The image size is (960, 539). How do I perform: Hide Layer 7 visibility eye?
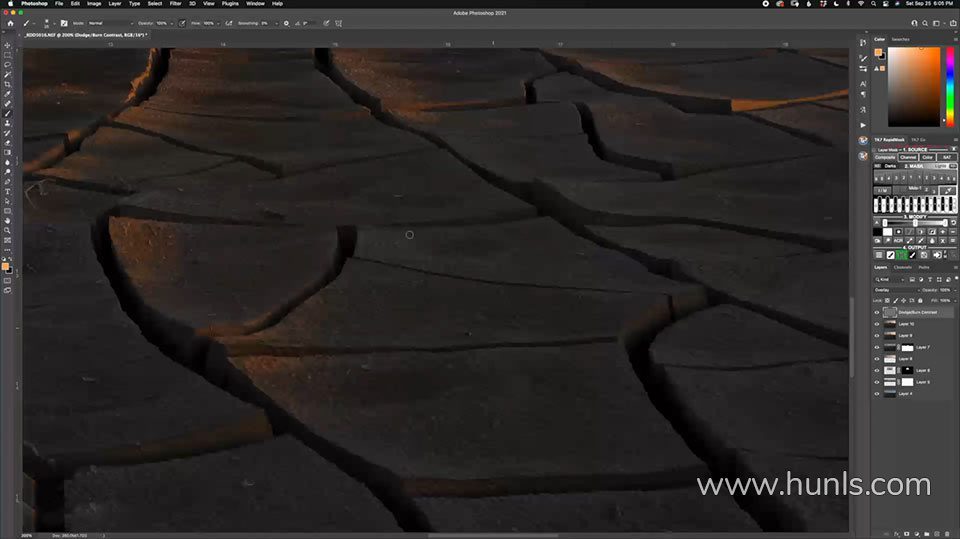(877, 347)
